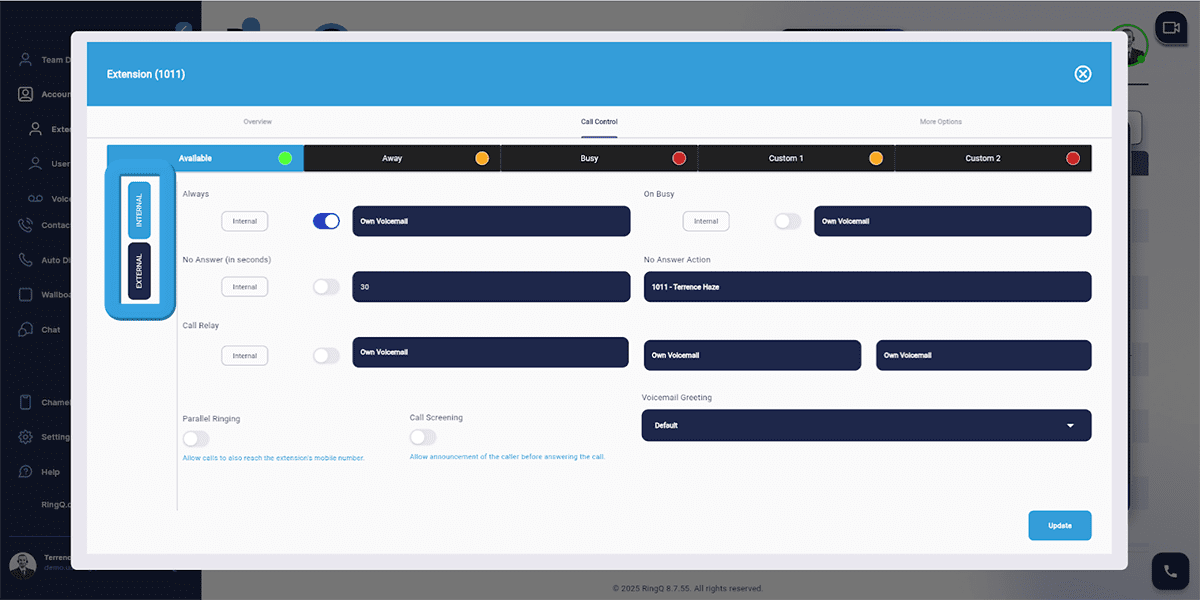Open the Settings gear in sidebar
1200x600 pixels.
[x=26, y=437]
